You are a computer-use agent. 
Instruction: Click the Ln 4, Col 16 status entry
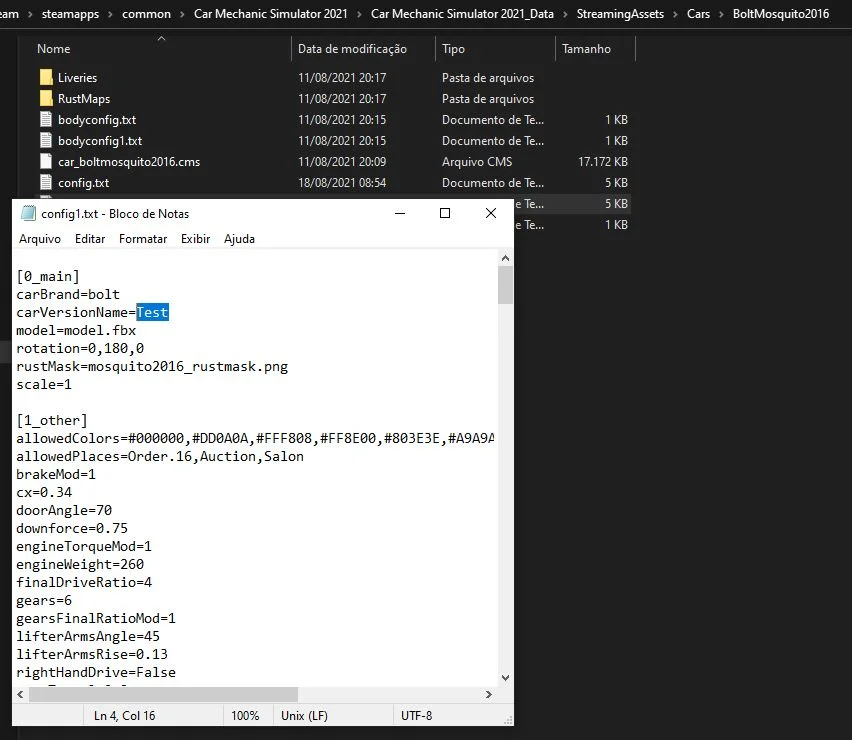click(x=124, y=716)
